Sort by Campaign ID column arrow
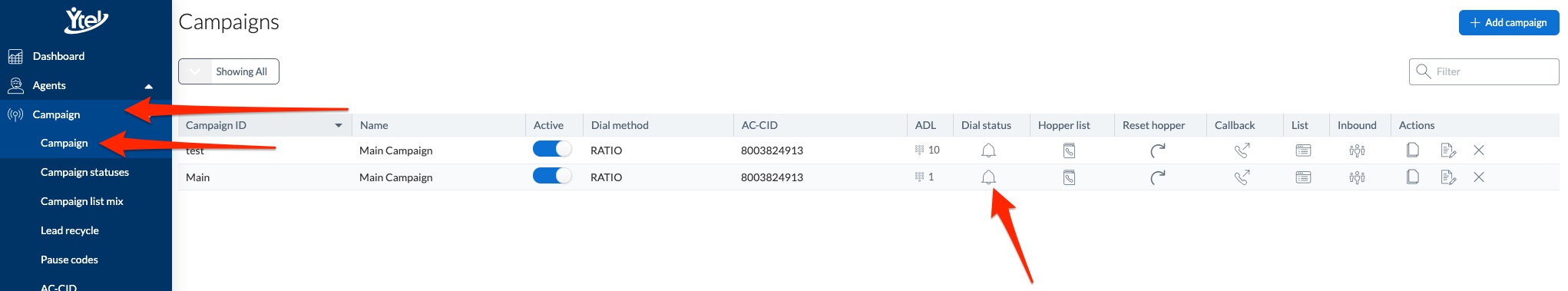1568x291 pixels. point(339,125)
